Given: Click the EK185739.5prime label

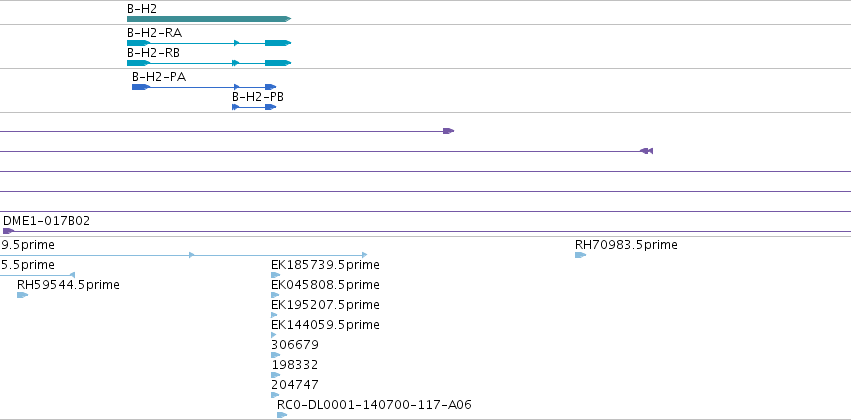Looking at the screenshot, I should click(x=325, y=265).
